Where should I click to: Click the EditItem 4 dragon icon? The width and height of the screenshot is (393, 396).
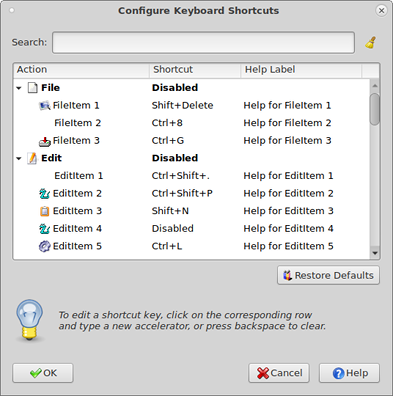pyautogui.click(x=44, y=229)
